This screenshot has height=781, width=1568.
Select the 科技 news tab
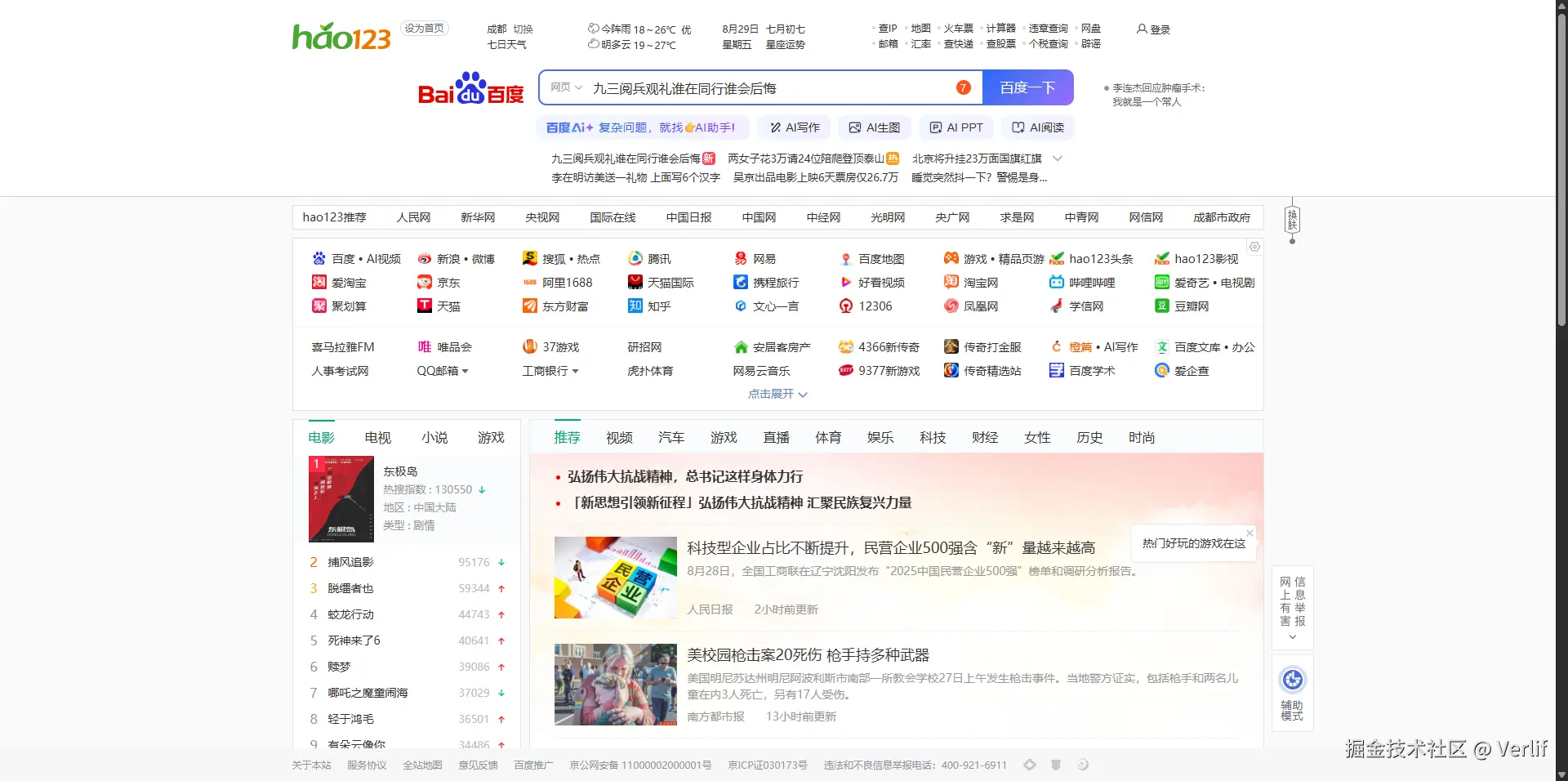[933, 438]
